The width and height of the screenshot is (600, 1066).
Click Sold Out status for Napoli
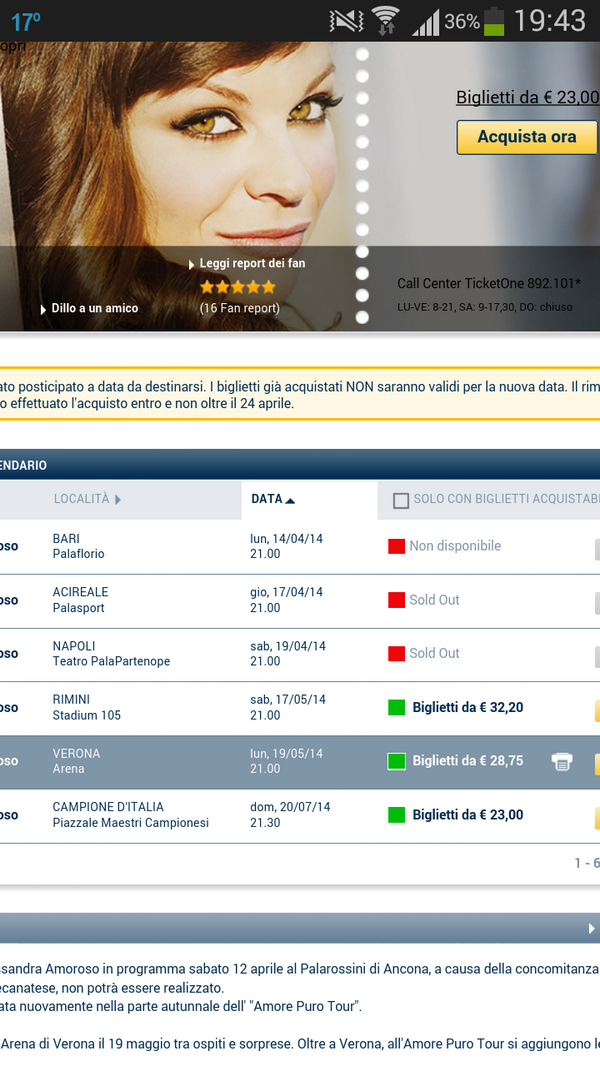(434, 653)
